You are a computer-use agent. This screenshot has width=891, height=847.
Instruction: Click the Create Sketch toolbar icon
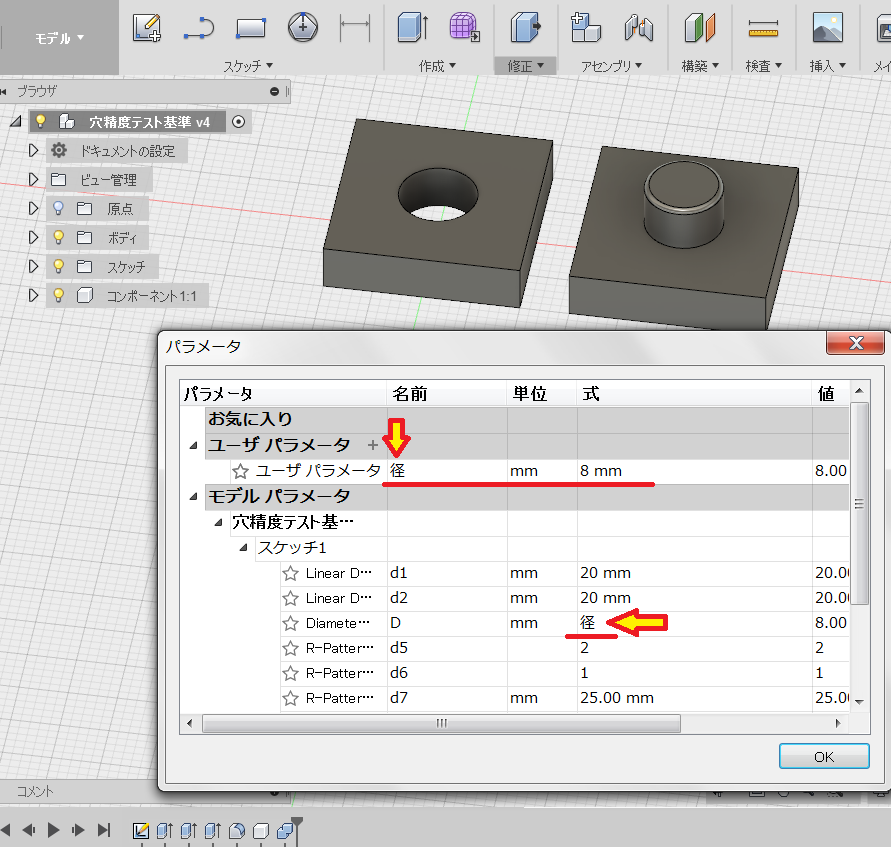tap(147, 28)
